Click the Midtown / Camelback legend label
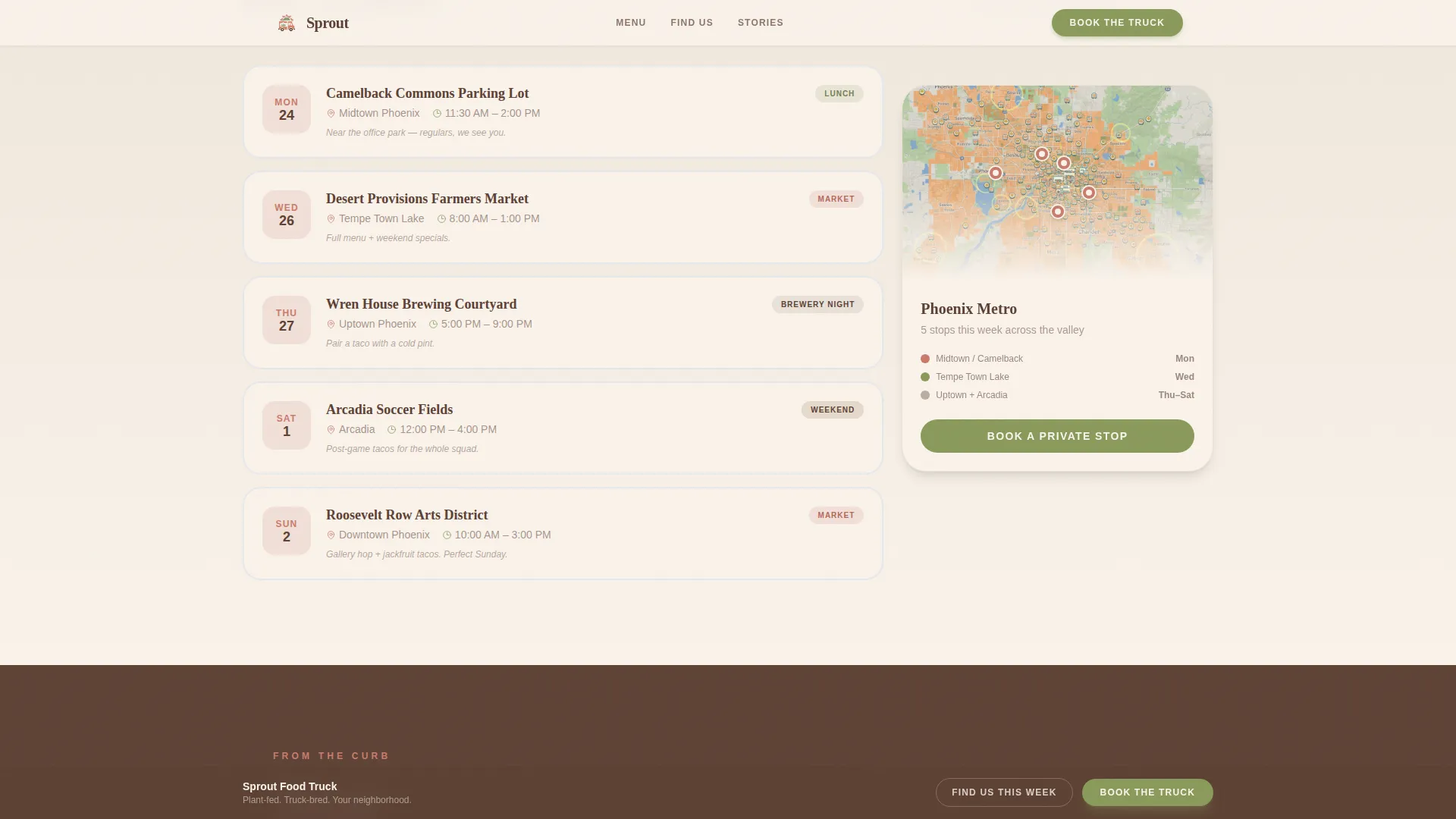Screen dimensions: 1456x819 click(x=979, y=359)
